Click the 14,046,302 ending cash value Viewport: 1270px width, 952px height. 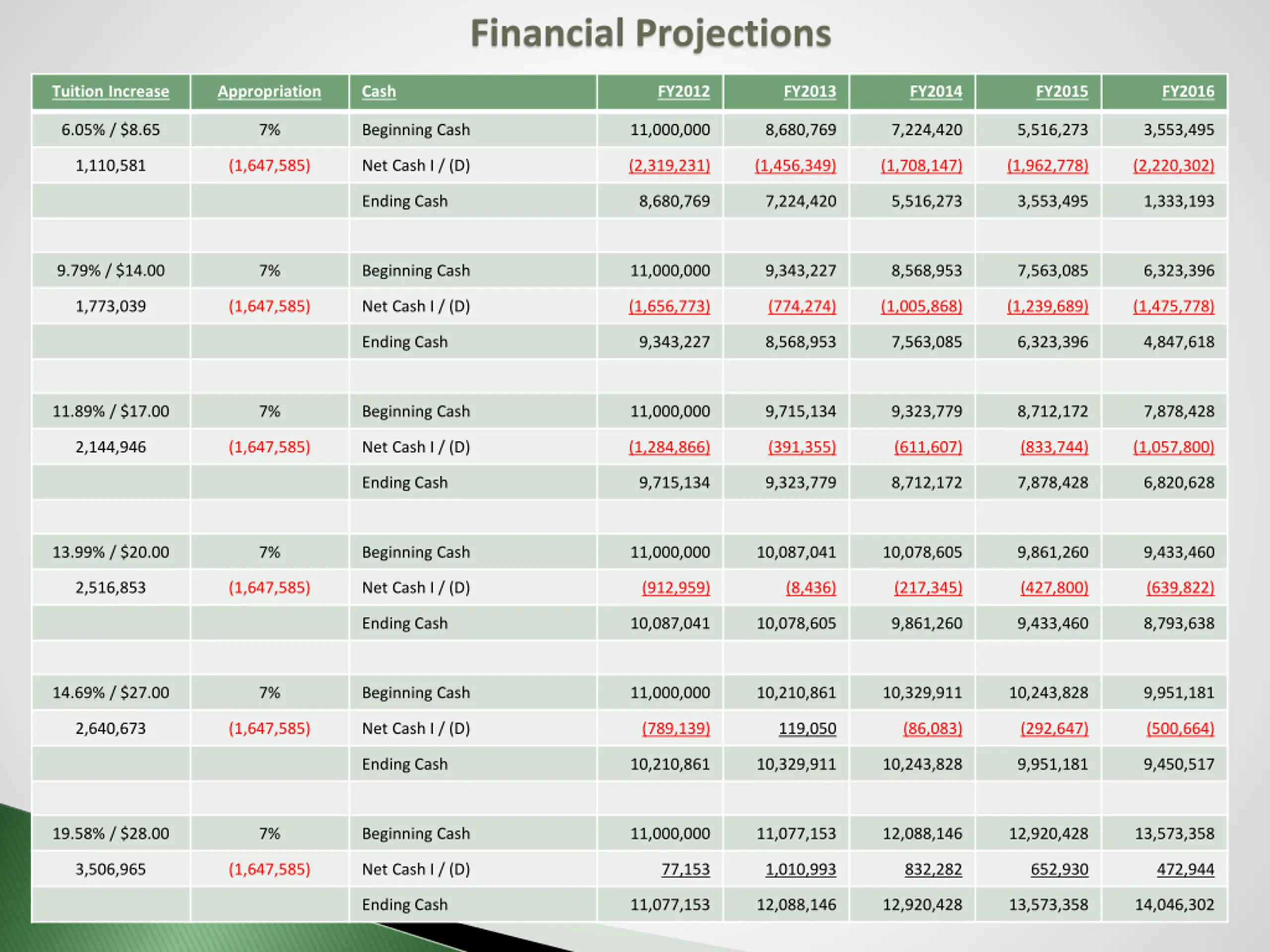1174,905
